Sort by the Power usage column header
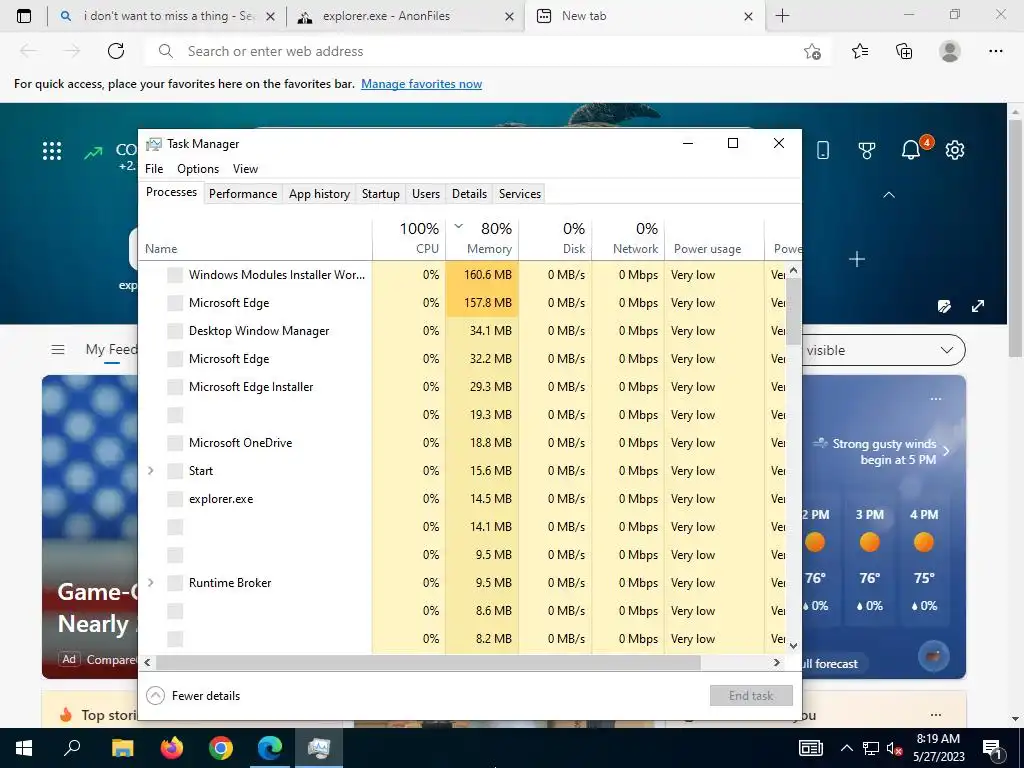This screenshot has height=768, width=1024. (714, 238)
